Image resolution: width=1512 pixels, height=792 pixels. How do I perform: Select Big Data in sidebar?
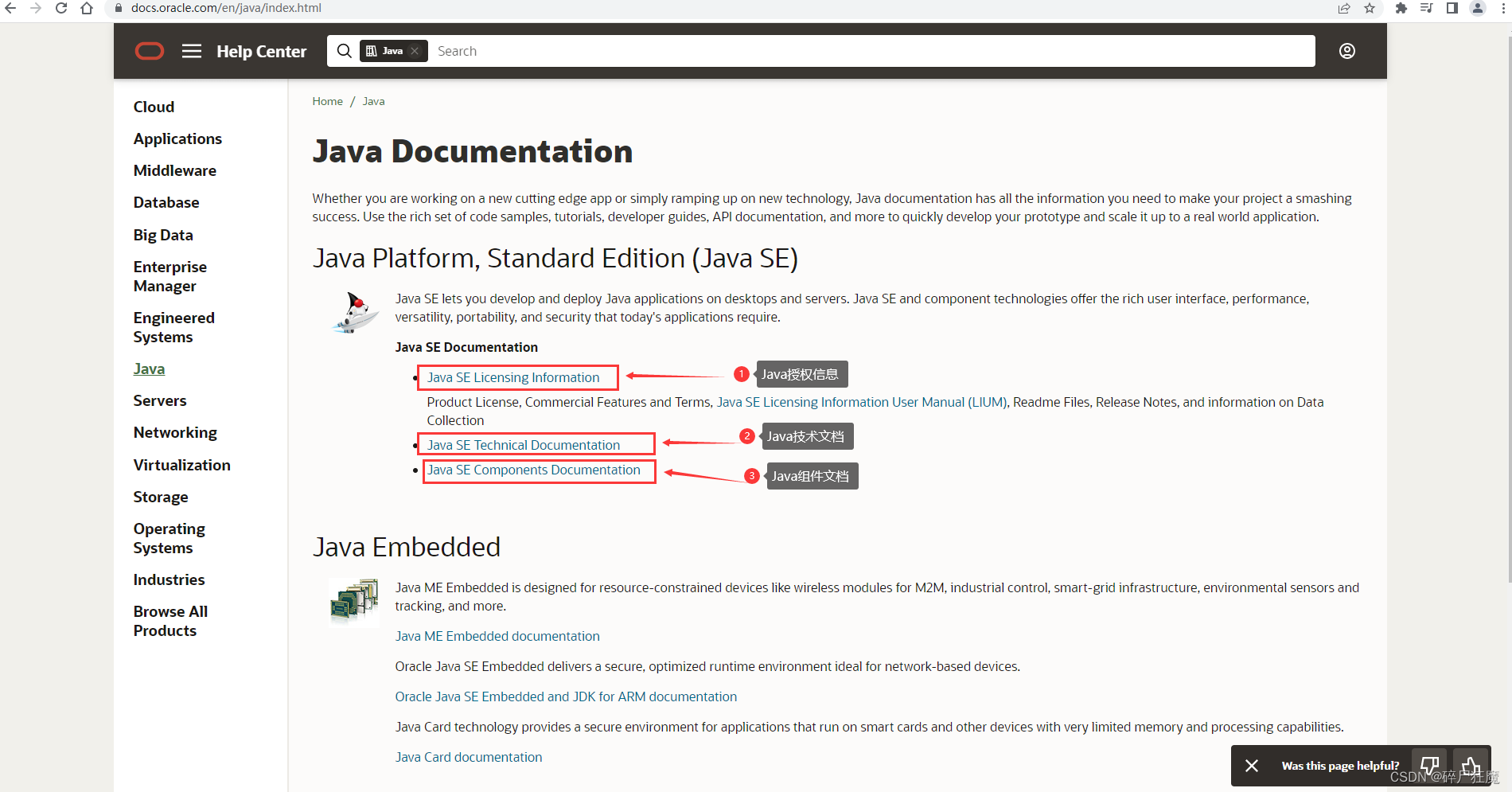tap(163, 235)
